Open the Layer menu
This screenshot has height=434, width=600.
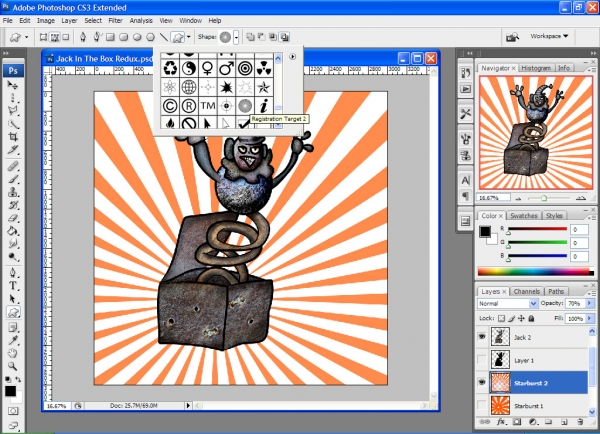69,21
